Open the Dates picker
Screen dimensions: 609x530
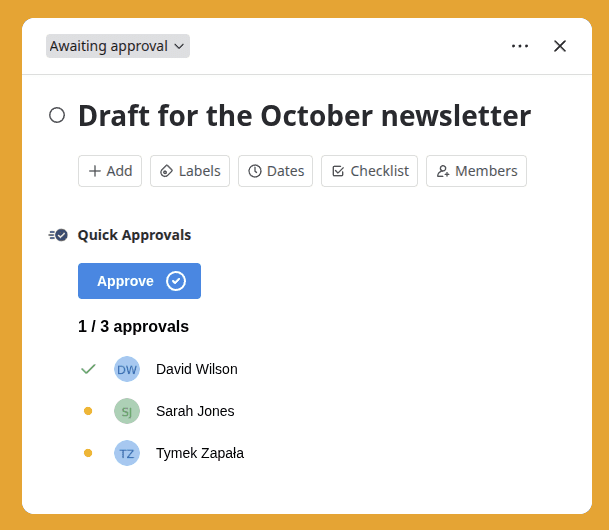(x=276, y=171)
